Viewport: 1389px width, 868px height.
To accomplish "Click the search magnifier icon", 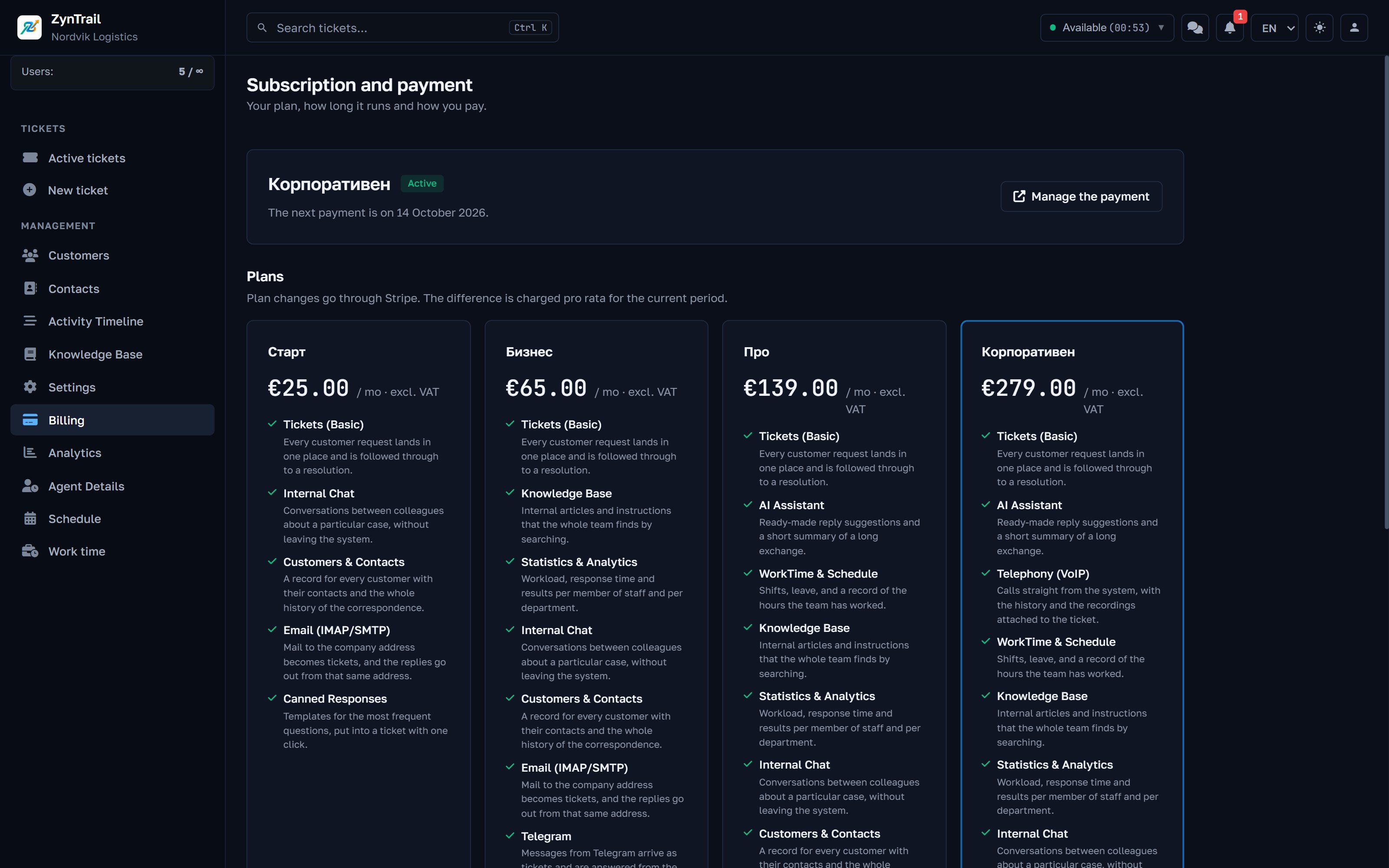I will [x=262, y=27].
